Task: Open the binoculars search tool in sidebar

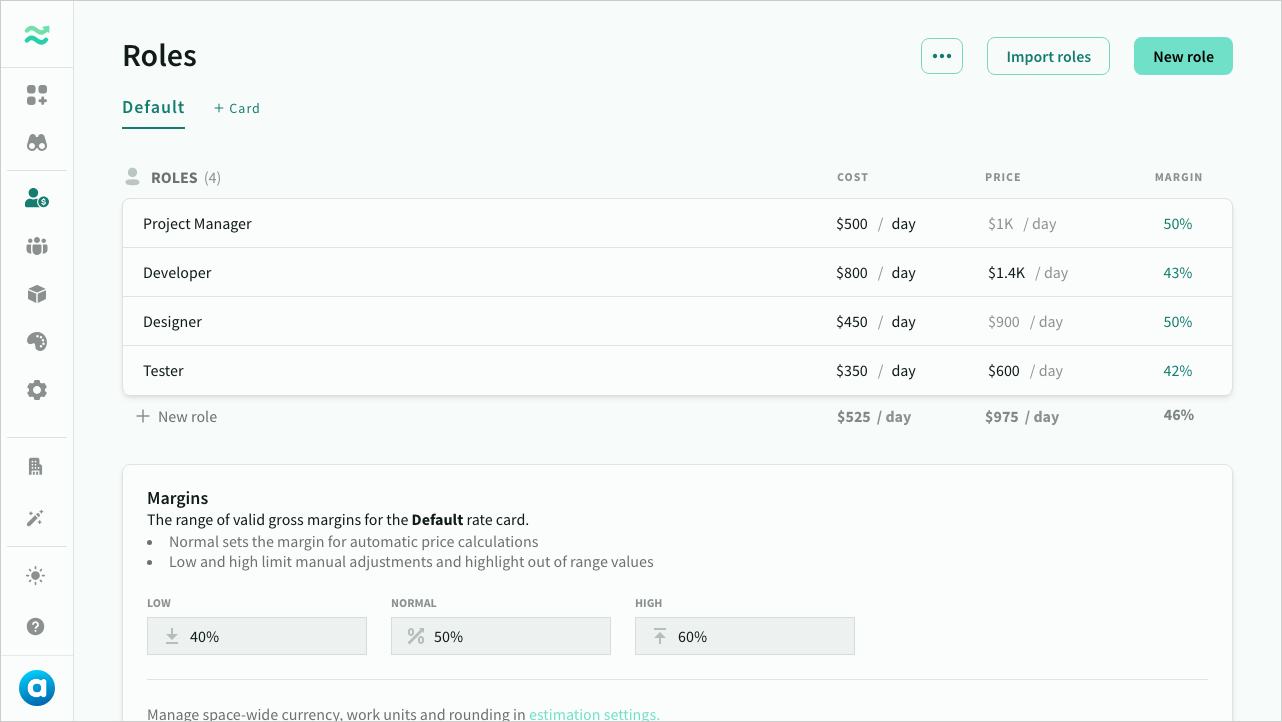Action: pyautogui.click(x=36, y=142)
